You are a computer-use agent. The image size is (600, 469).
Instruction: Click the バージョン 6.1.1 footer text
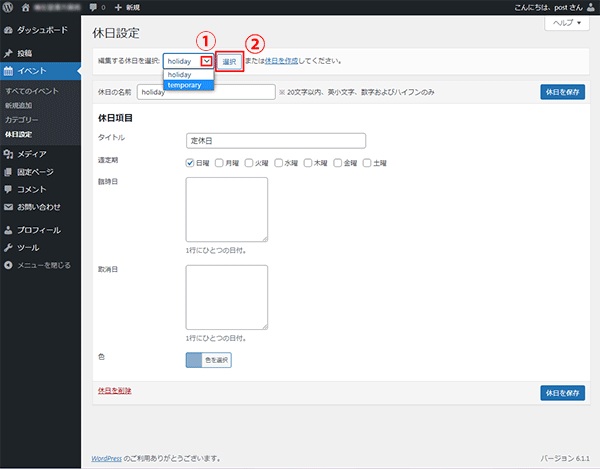pyautogui.click(x=565, y=458)
